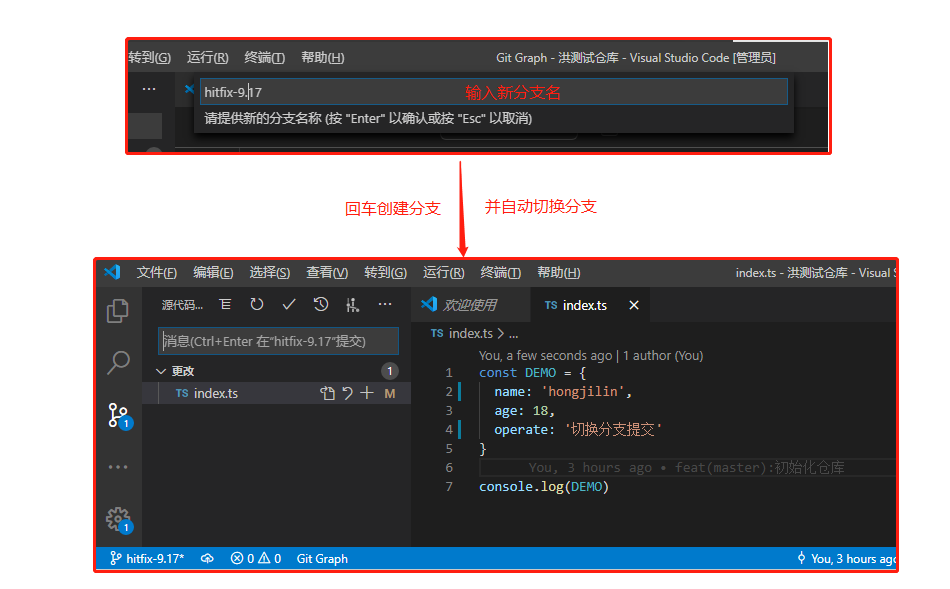Viewport: 950px width, 589px height.
Task: Open view history icon in Source Control toolbar
Action: [322, 304]
